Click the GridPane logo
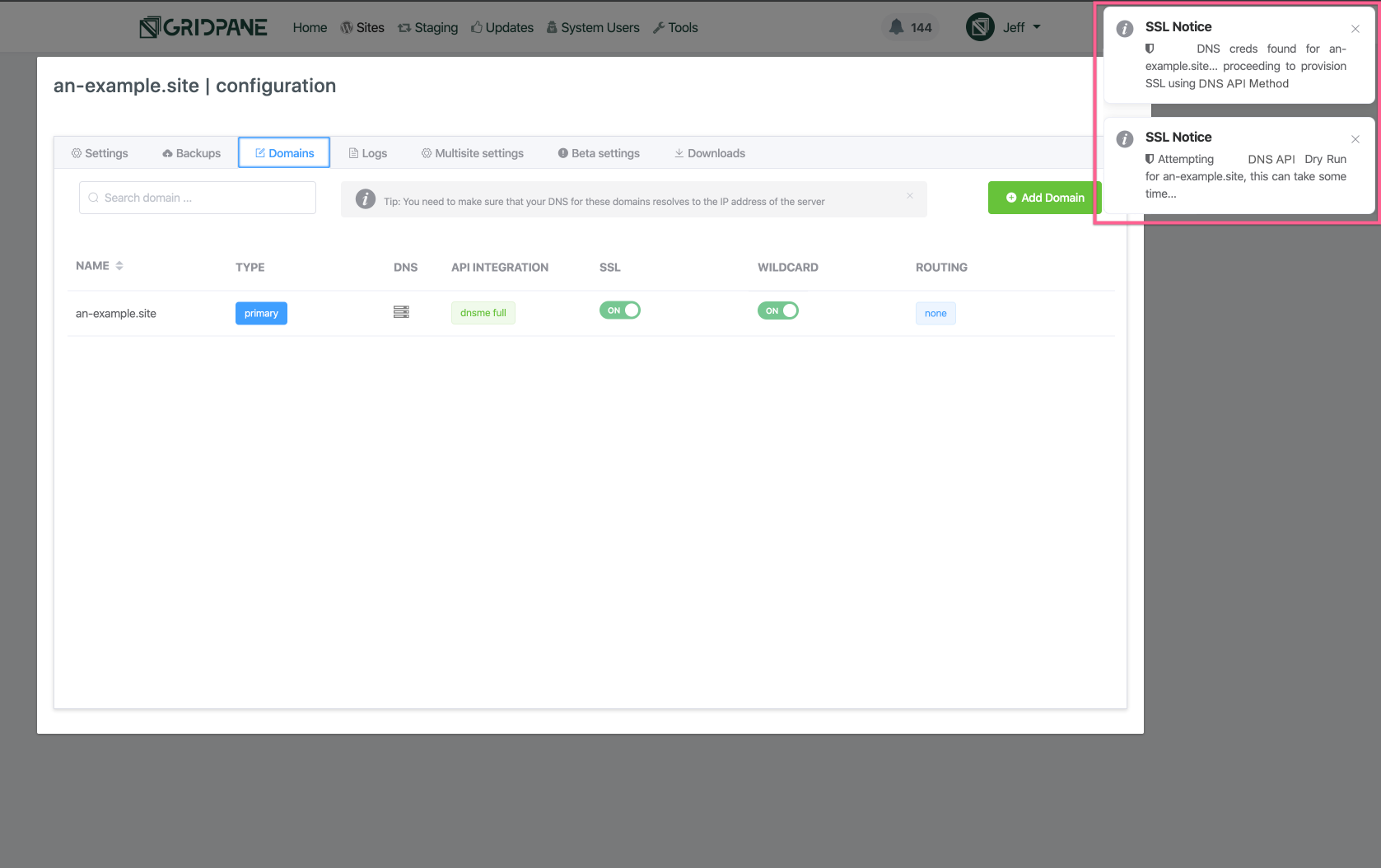 coord(203,27)
